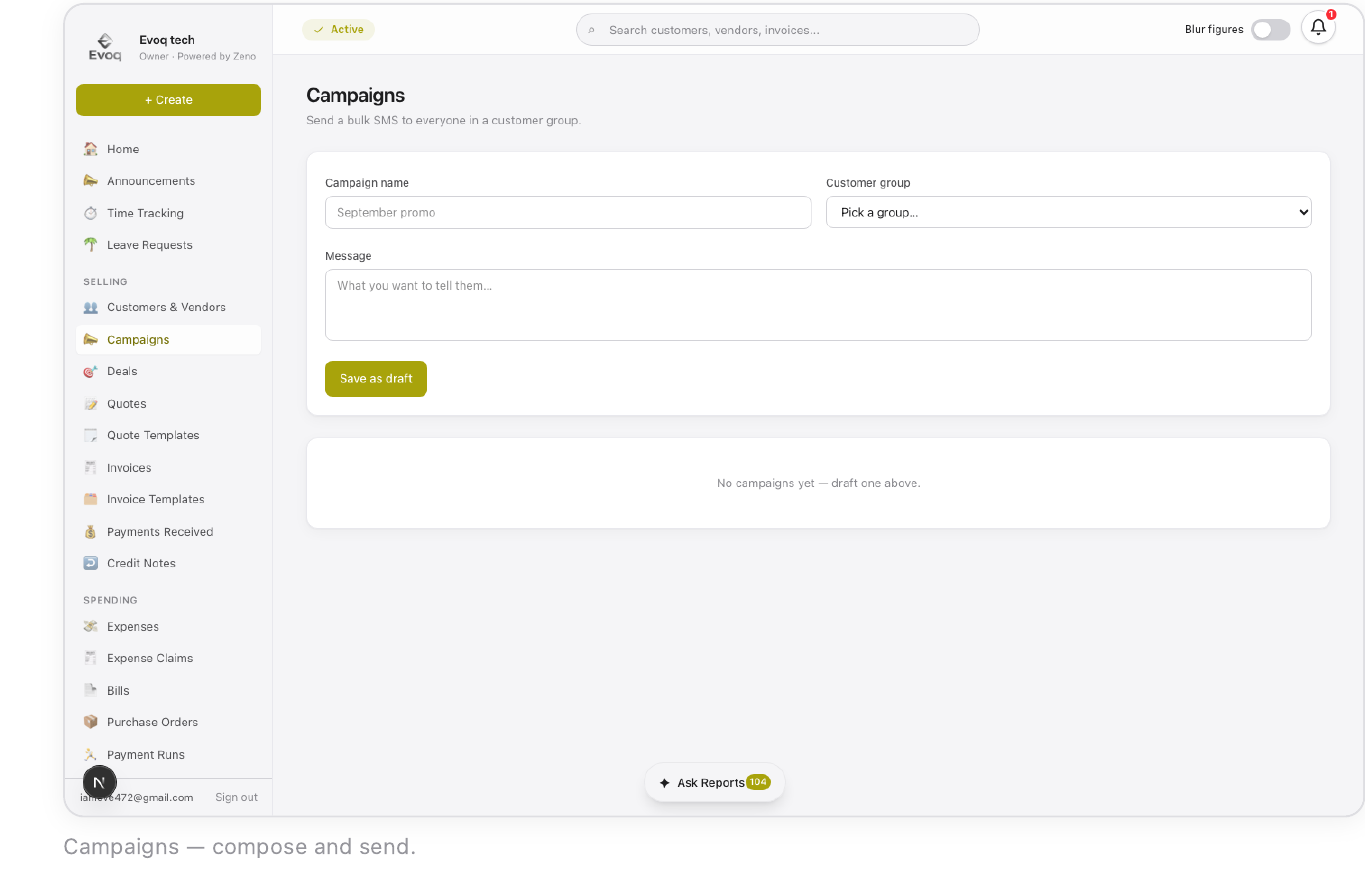Screen dimensions: 1365x881
Task: Click Quote Templates label in sidebar
Action: pyautogui.click(x=153, y=435)
